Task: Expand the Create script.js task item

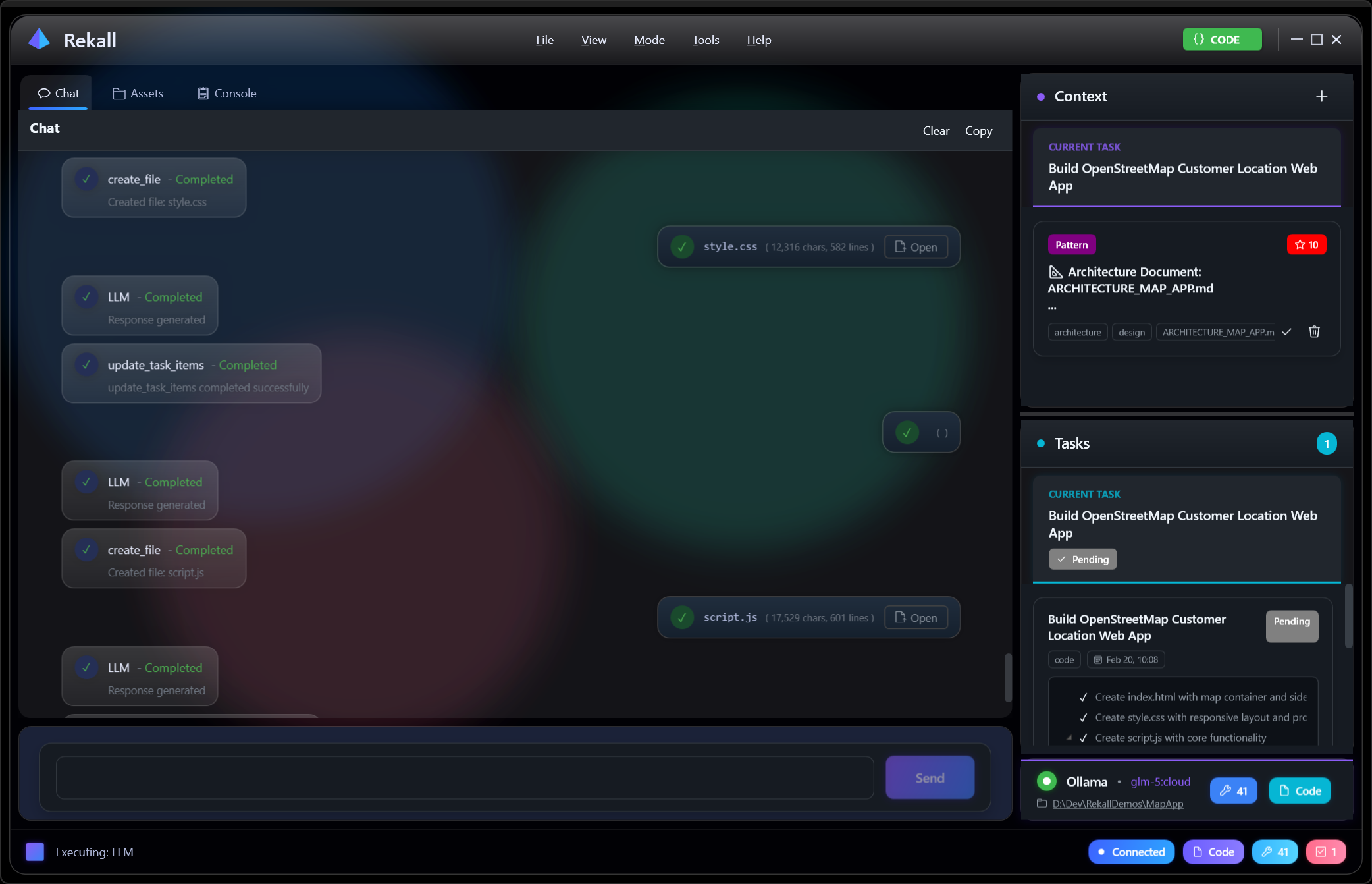Action: (1069, 738)
